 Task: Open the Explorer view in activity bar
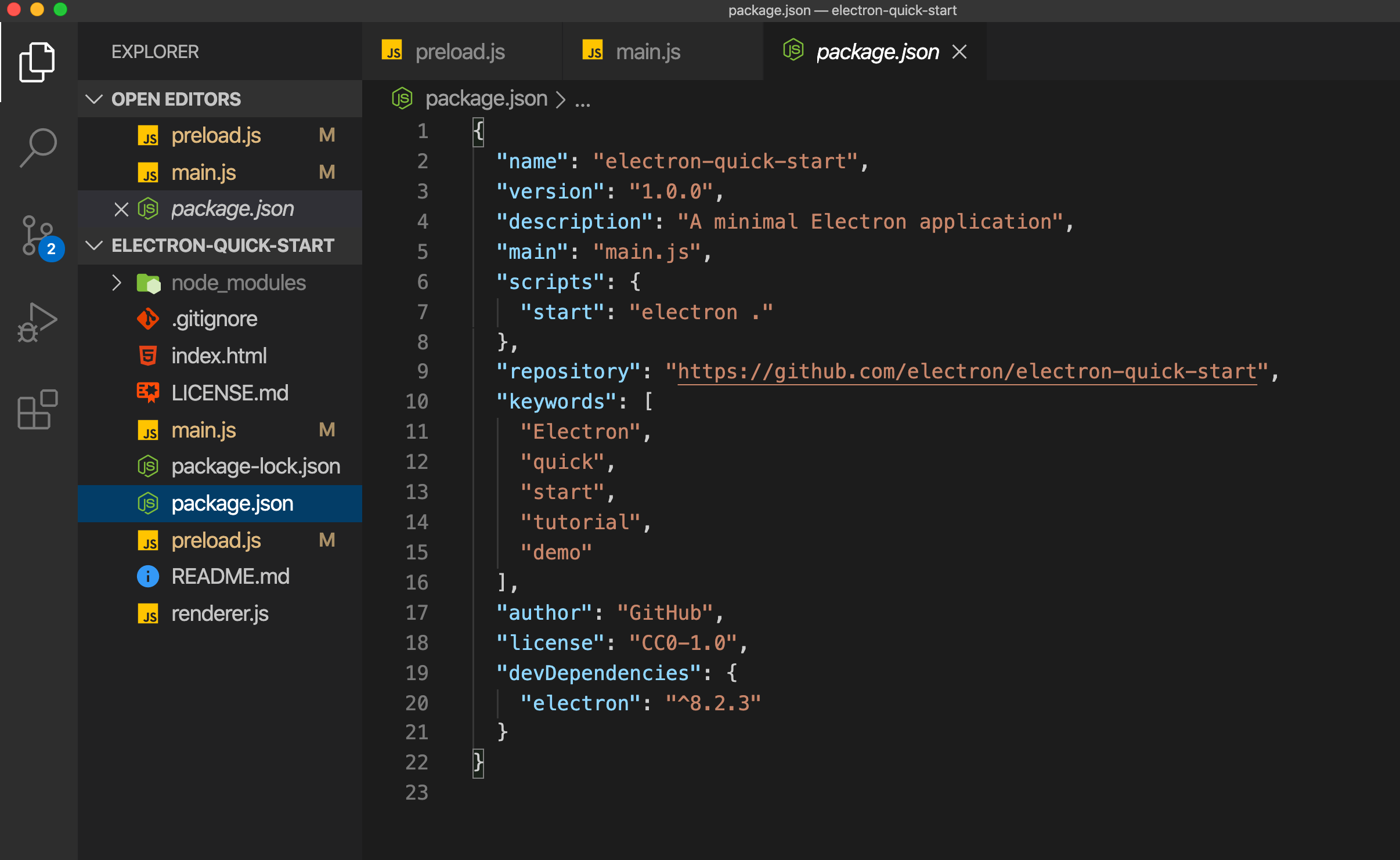(37, 62)
